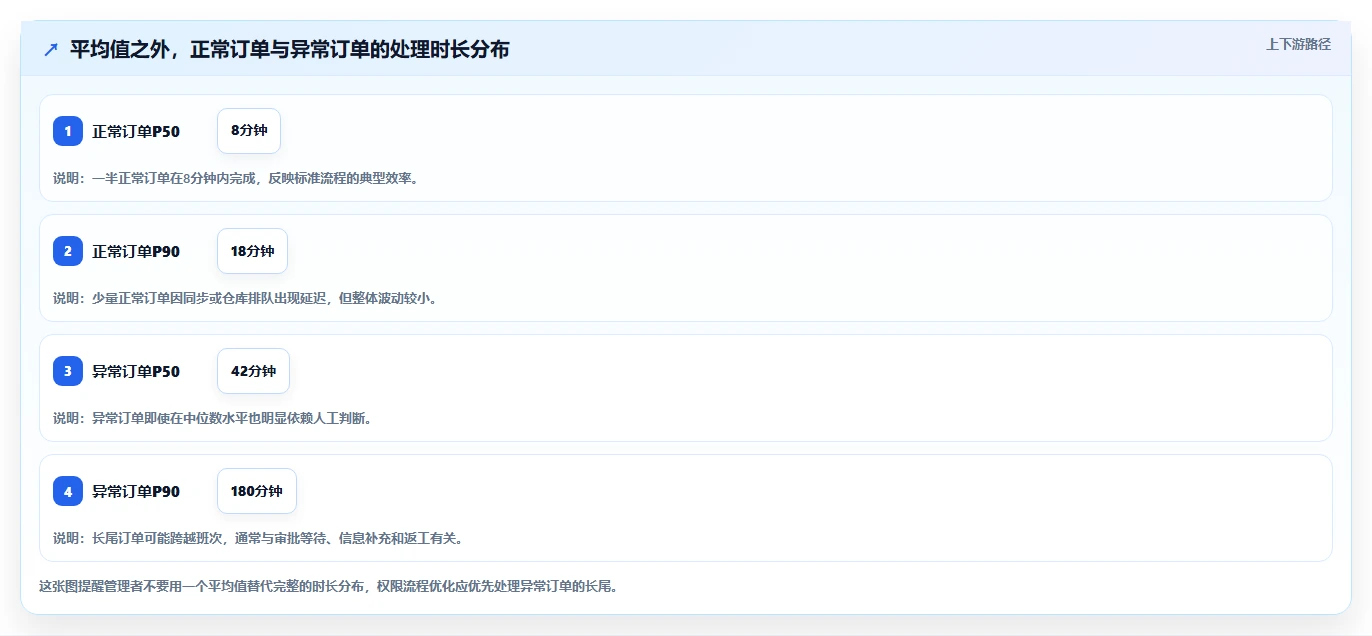Click the 18分钟 value pill

tap(252, 251)
